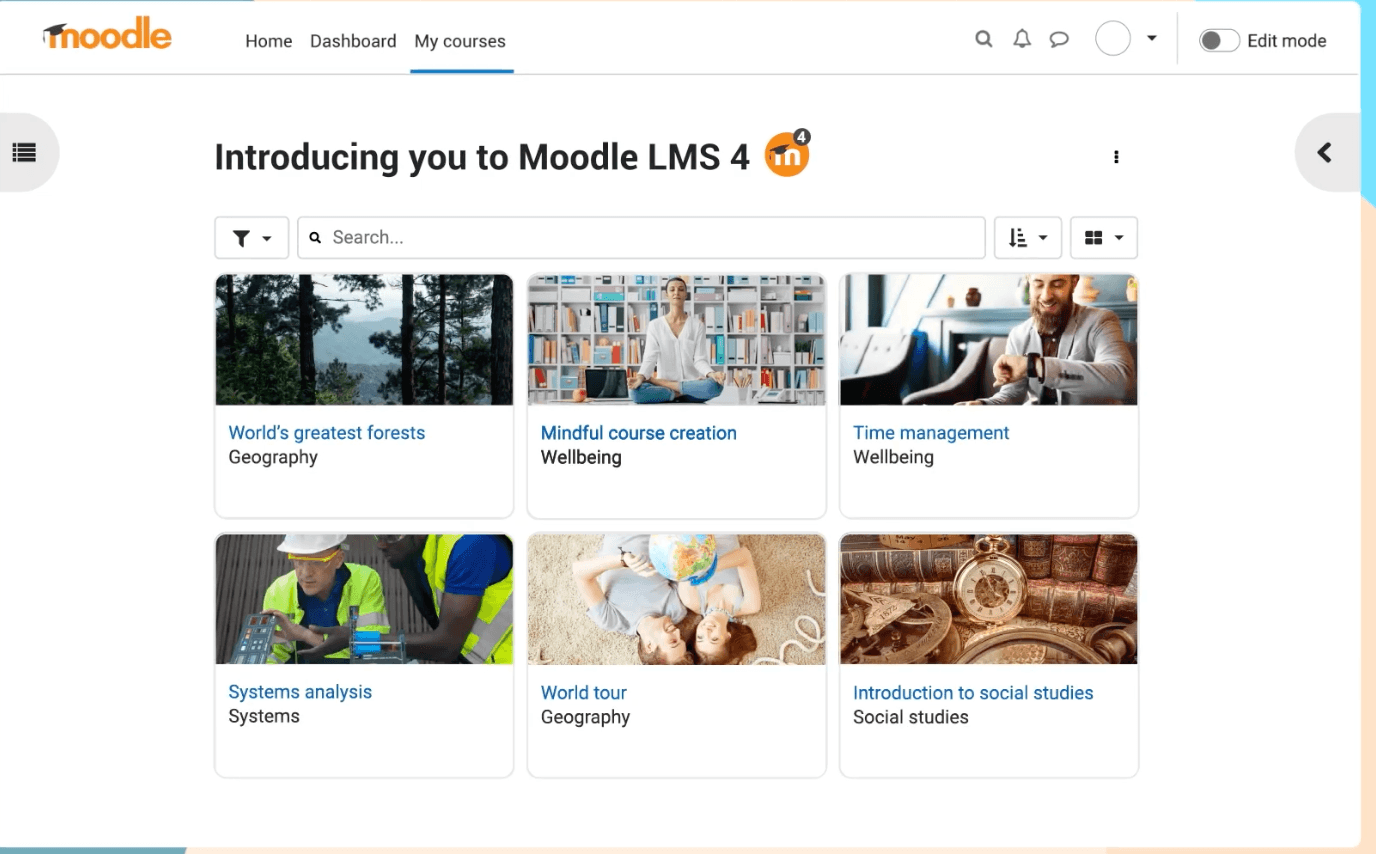Click the Systems analysis course thumbnail
Screen dimensions: 1376x854
point(364,599)
